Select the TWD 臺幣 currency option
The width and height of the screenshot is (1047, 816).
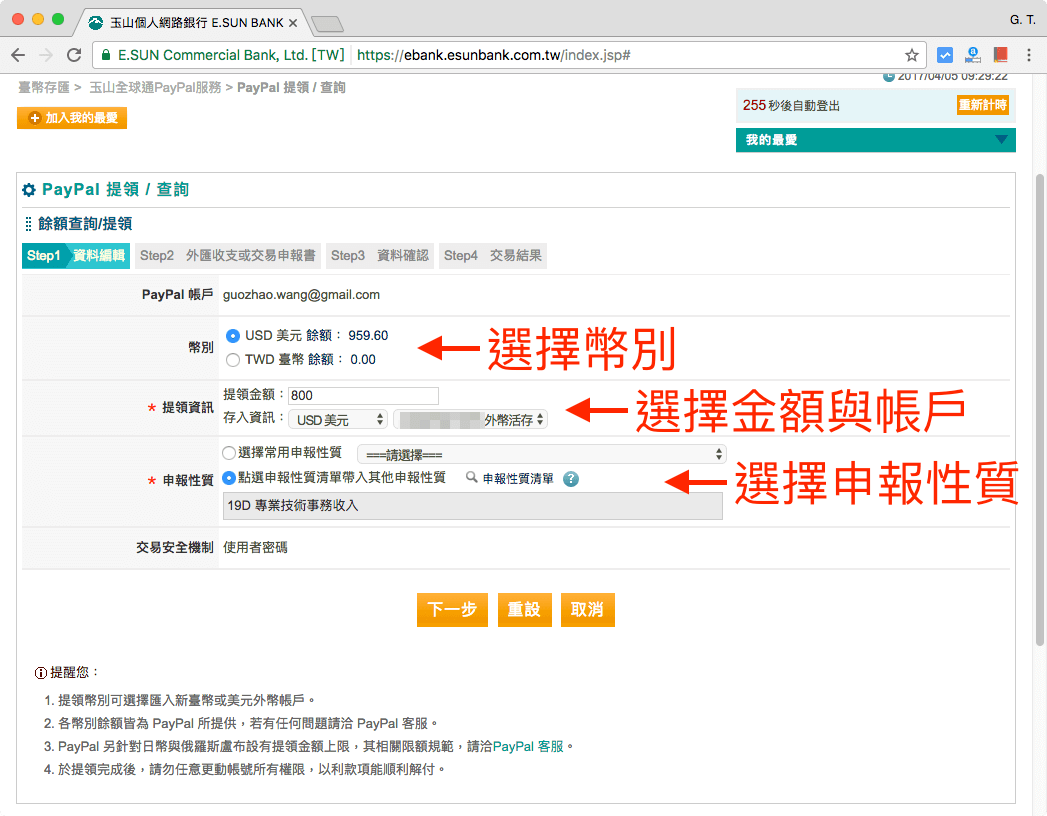232,360
